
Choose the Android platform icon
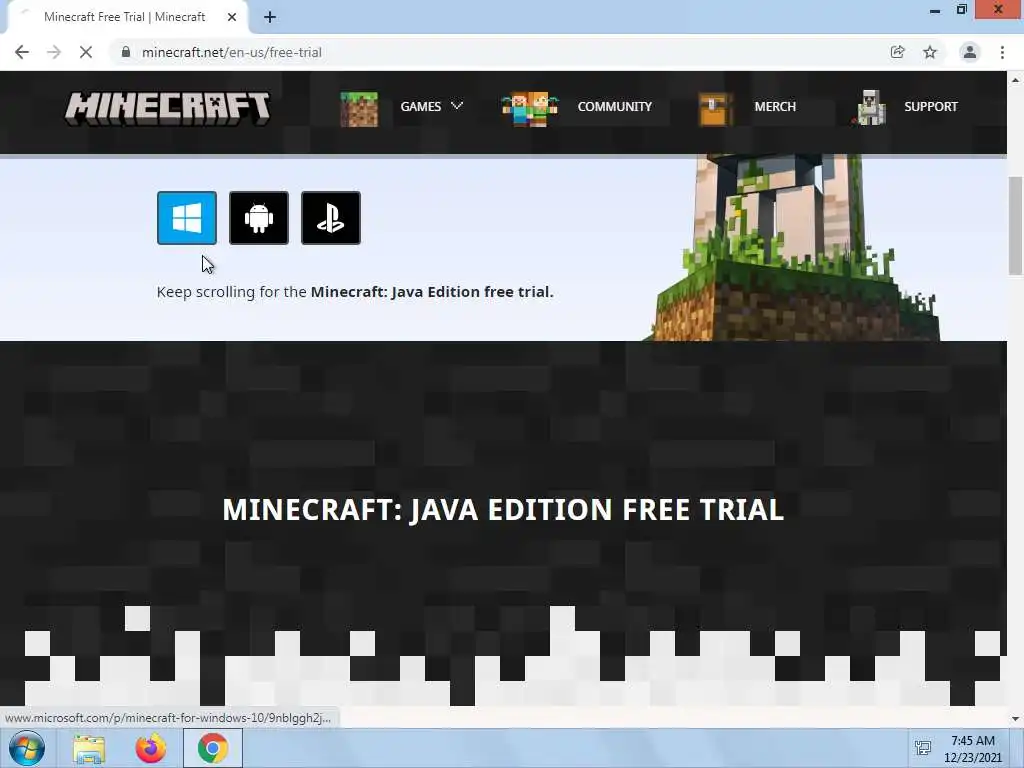click(x=259, y=218)
